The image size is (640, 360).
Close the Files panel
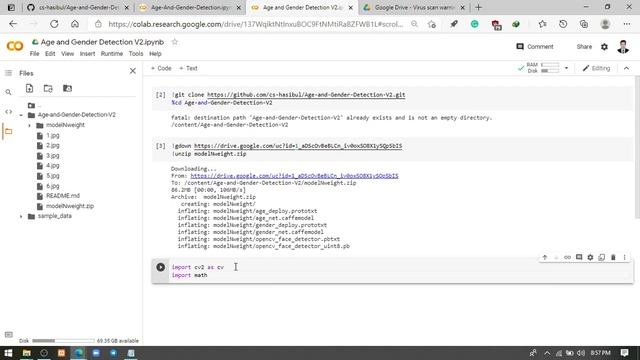(133, 71)
